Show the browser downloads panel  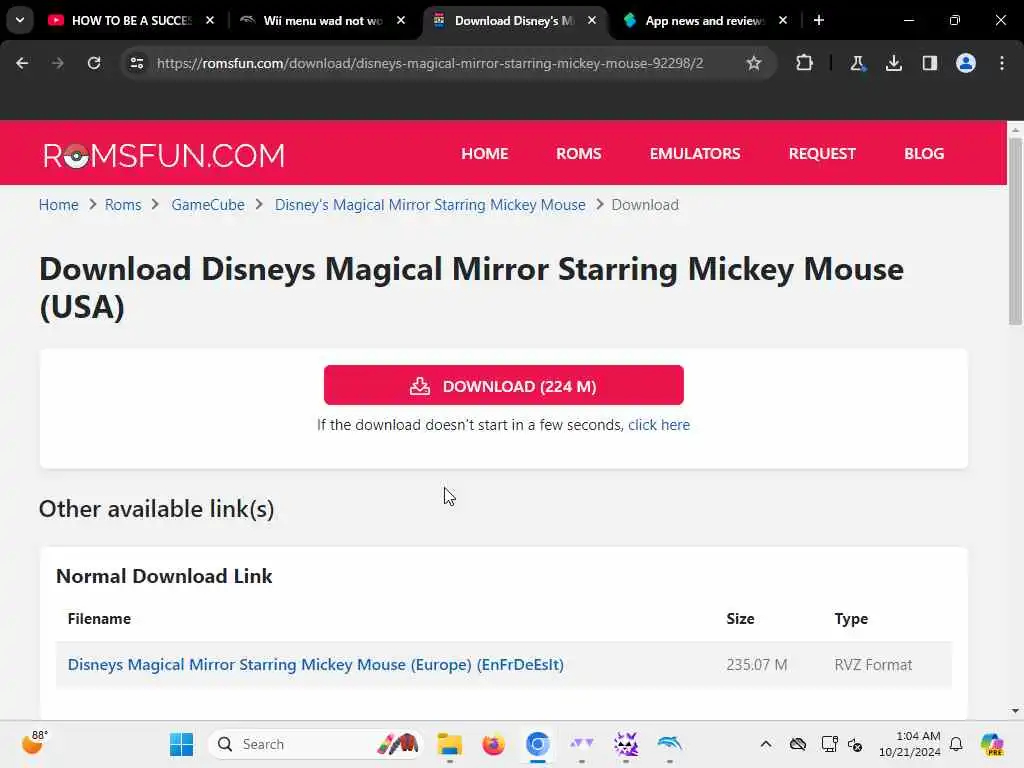[x=893, y=63]
